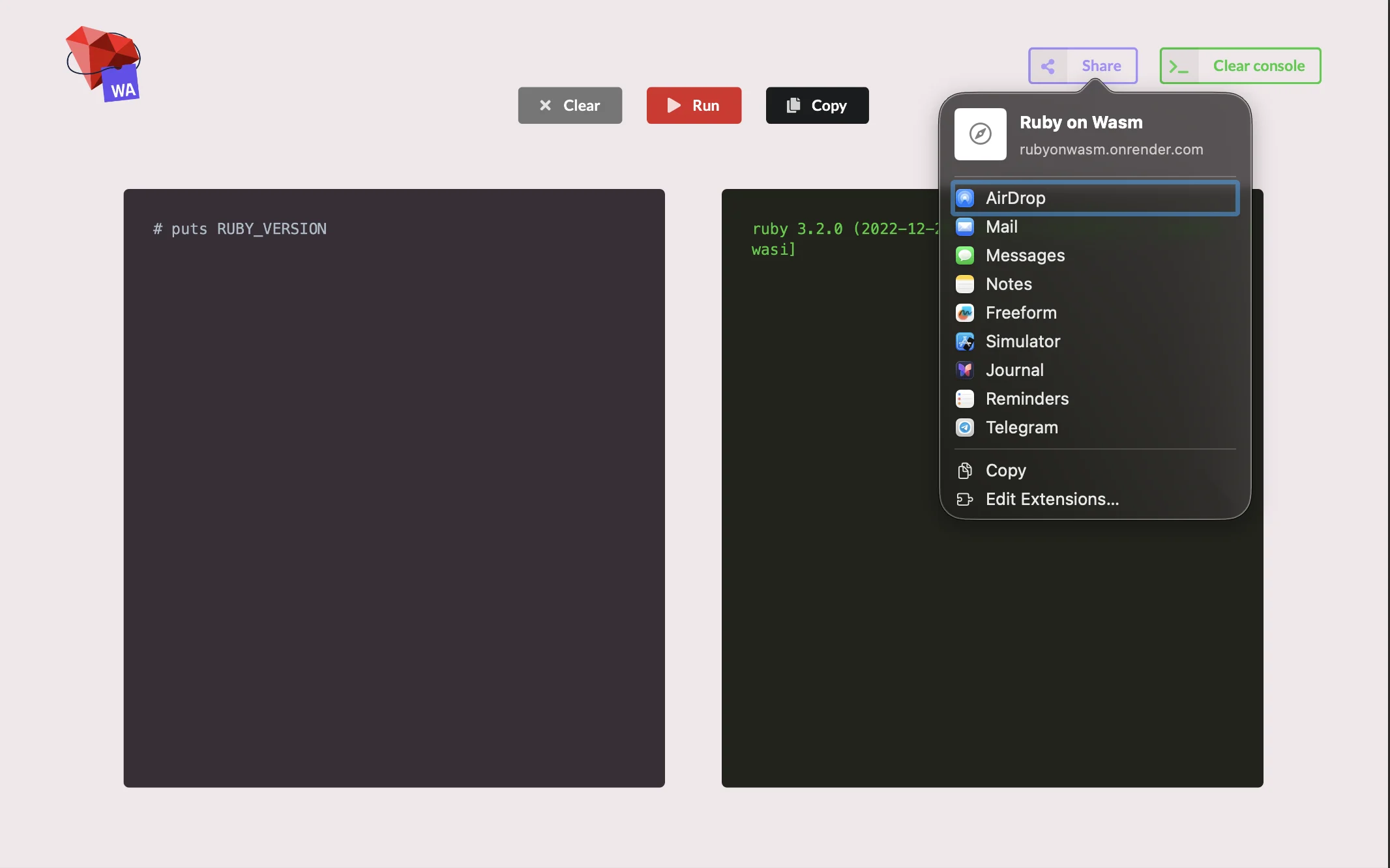Click the Telegram paper plane icon
The height and width of the screenshot is (868, 1390).
click(x=965, y=427)
